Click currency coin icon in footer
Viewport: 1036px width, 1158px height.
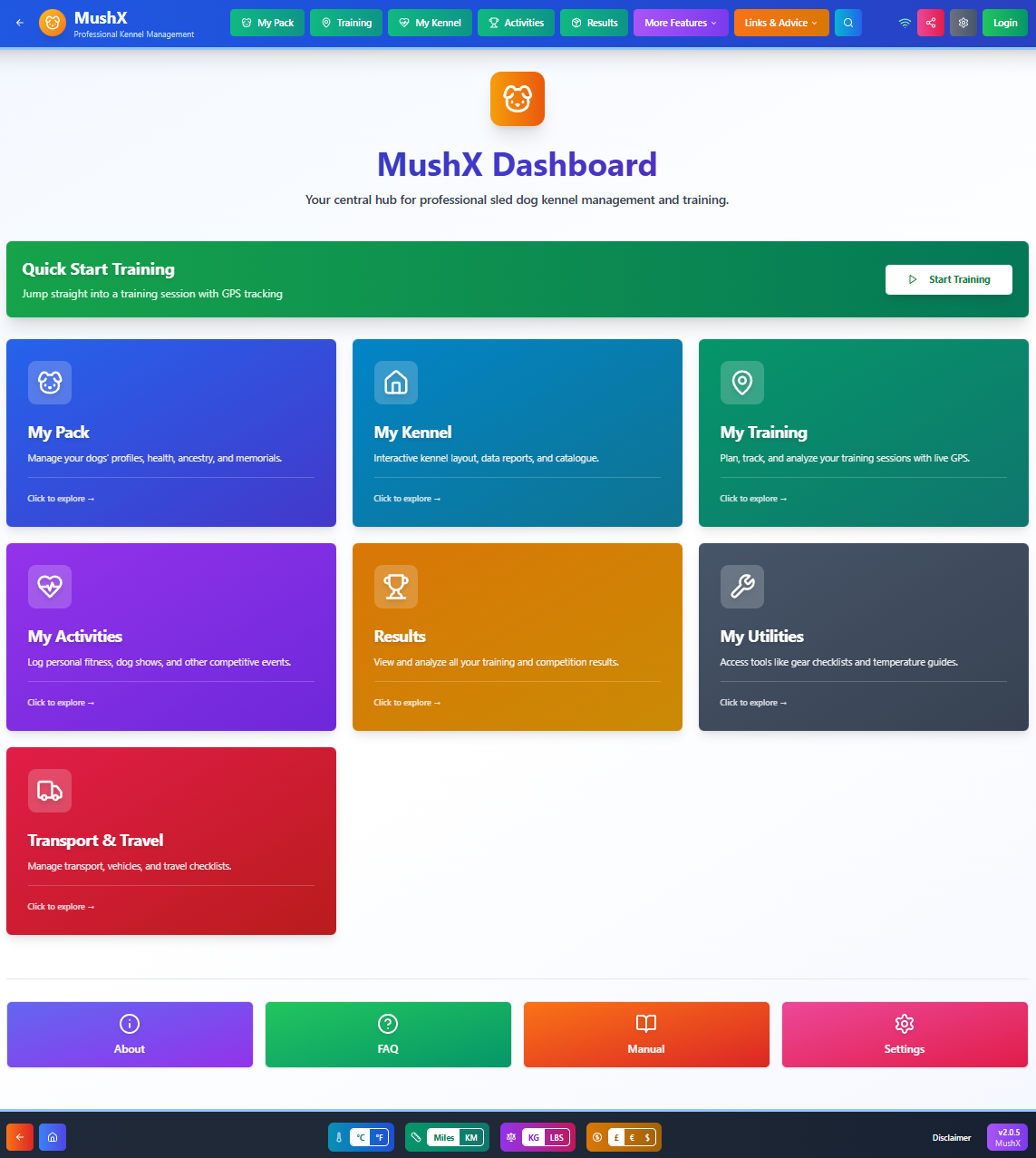click(x=597, y=1137)
